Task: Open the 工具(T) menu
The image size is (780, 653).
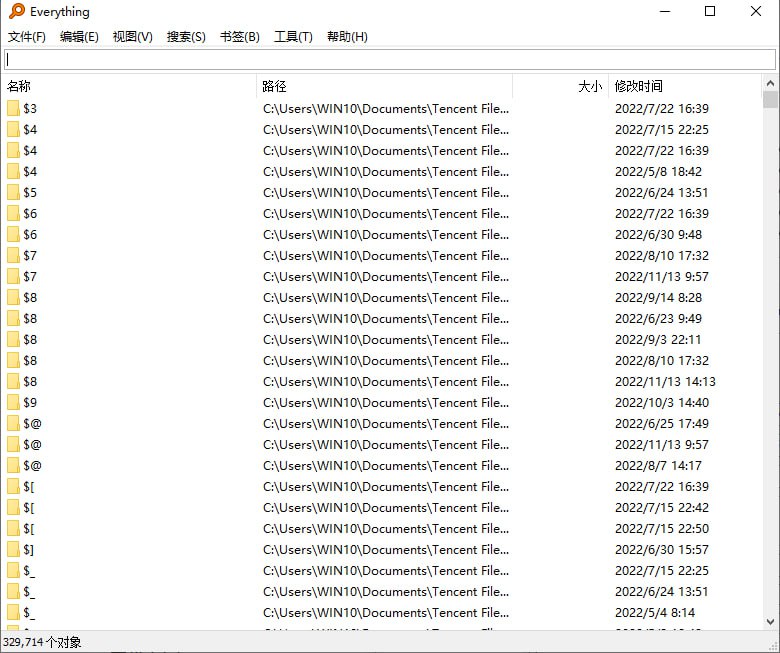Action: click(293, 37)
